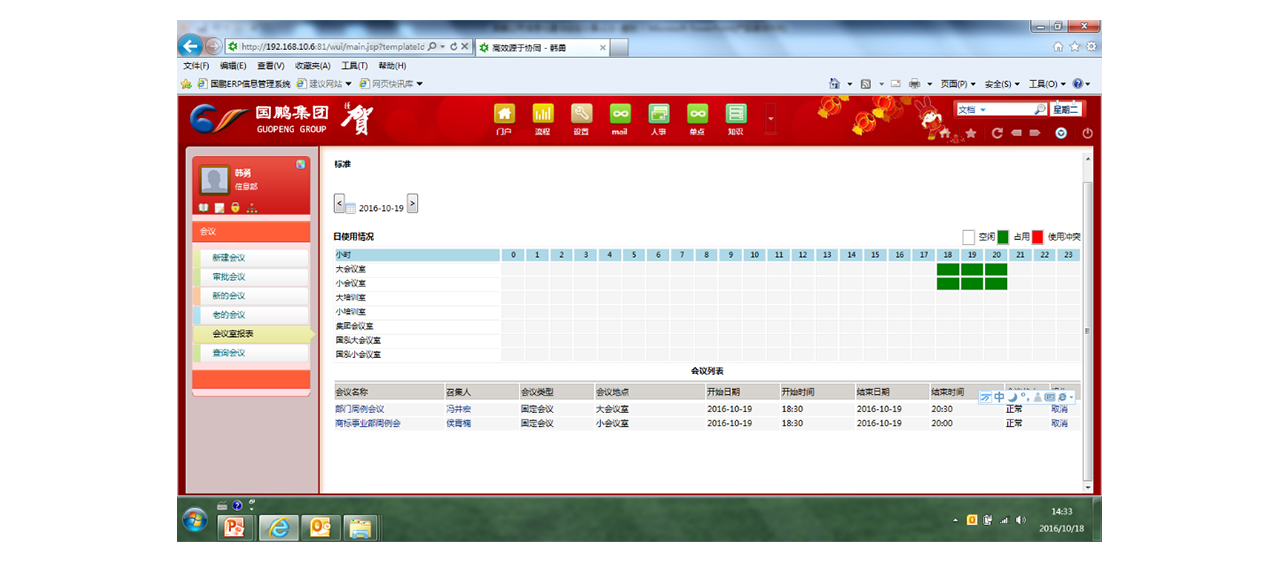Click the org chart icon under avatar

coord(251,208)
